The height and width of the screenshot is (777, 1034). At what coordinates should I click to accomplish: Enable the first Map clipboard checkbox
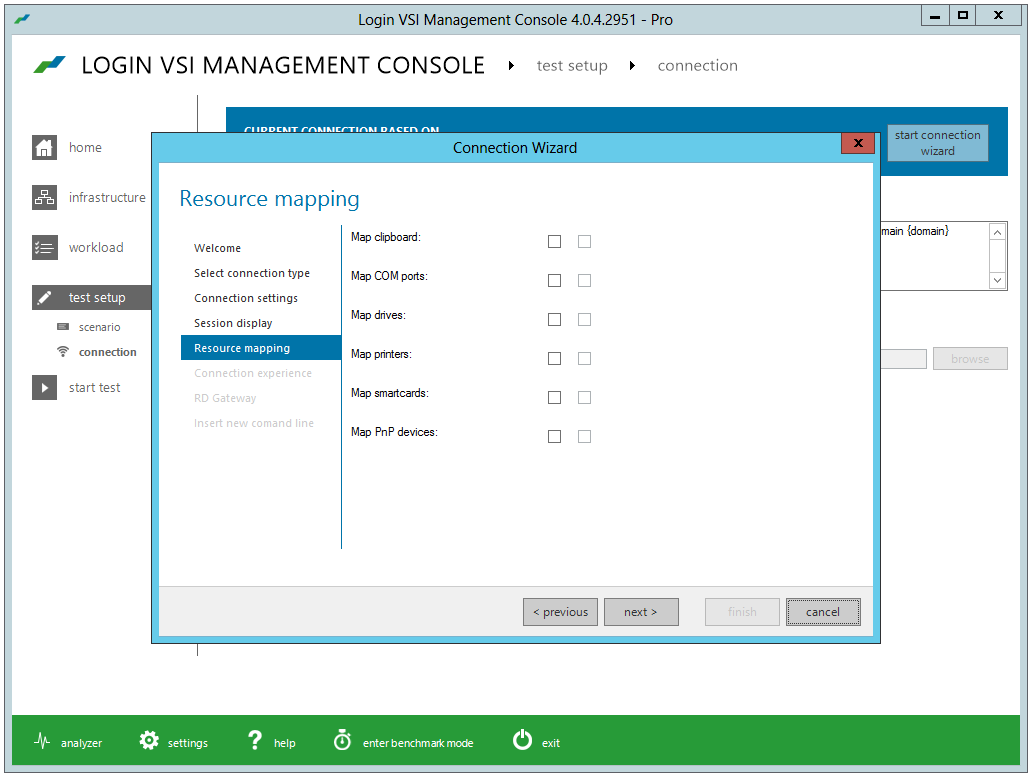coord(555,241)
